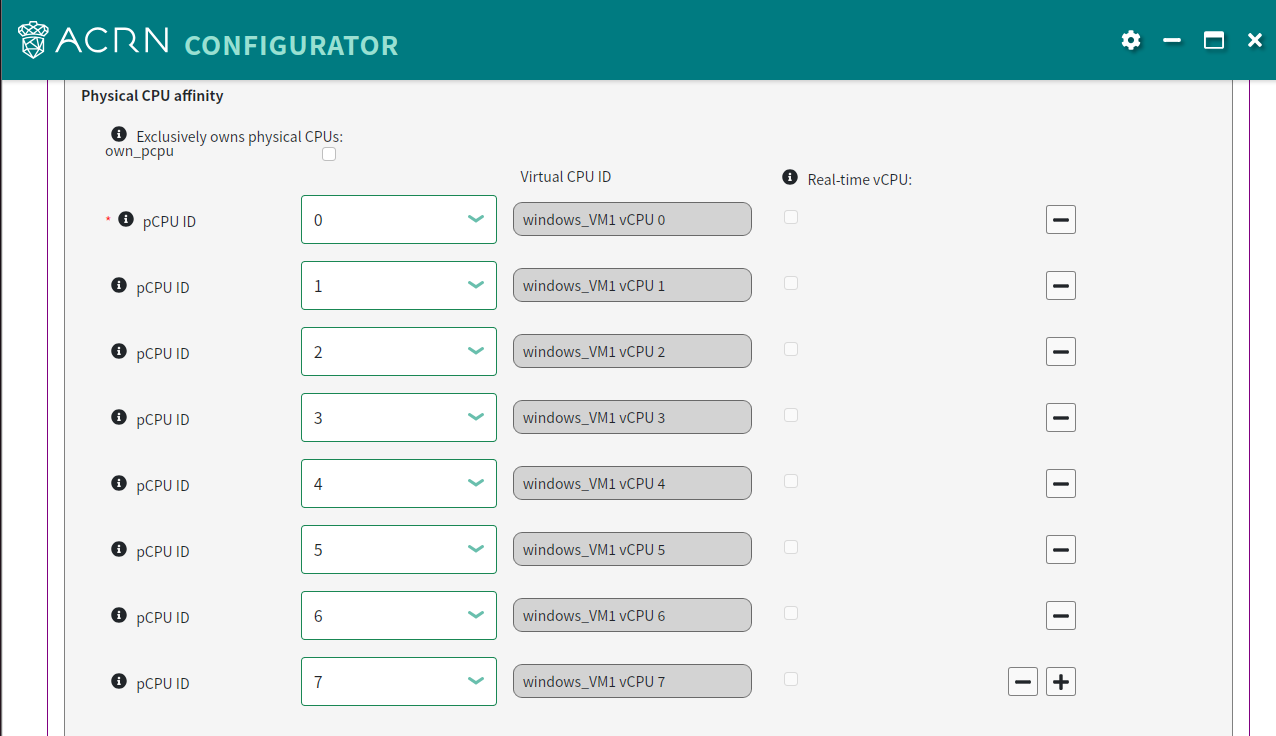
Task: Click the ACRN Configurator logo
Action: [209, 41]
